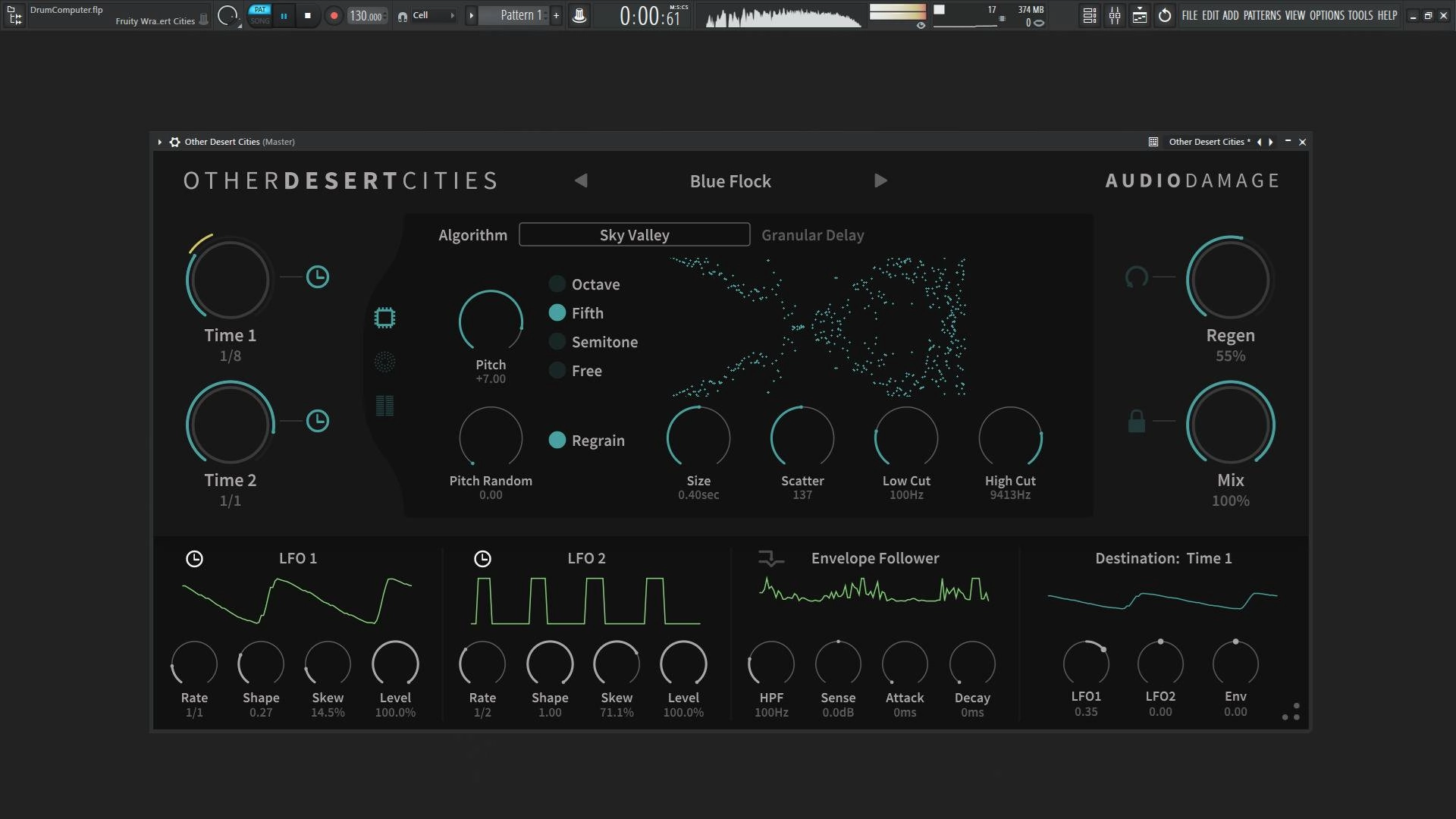Screen dimensions: 1456x819
Task: Click the Envelope Follower Sense knob
Action: click(x=838, y=664)
